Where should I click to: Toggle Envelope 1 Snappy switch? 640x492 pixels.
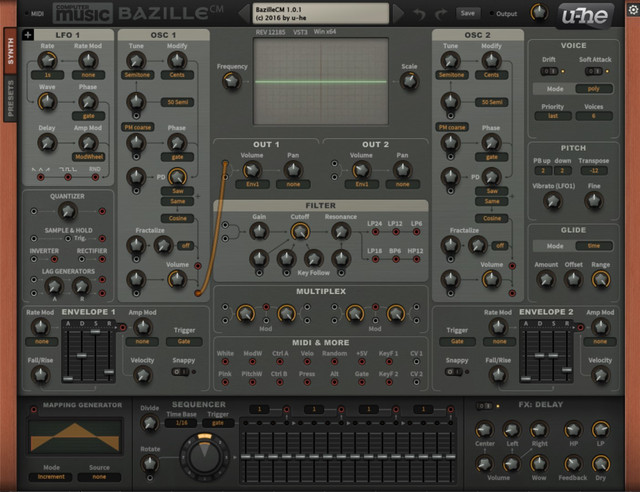[x=180, y=372]
